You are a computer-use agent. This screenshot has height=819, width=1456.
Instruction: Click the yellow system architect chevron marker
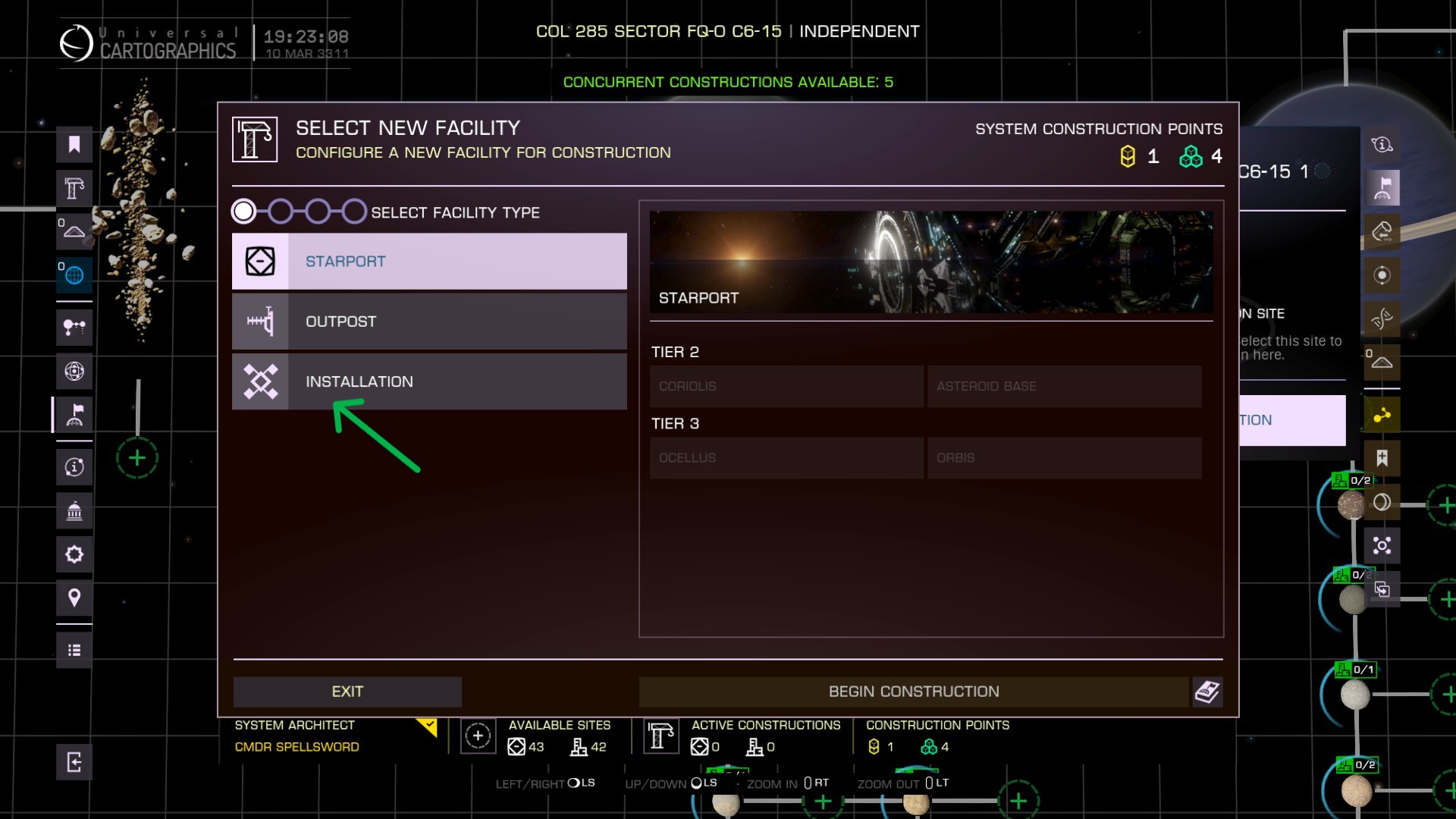click(x=428, y=727)
